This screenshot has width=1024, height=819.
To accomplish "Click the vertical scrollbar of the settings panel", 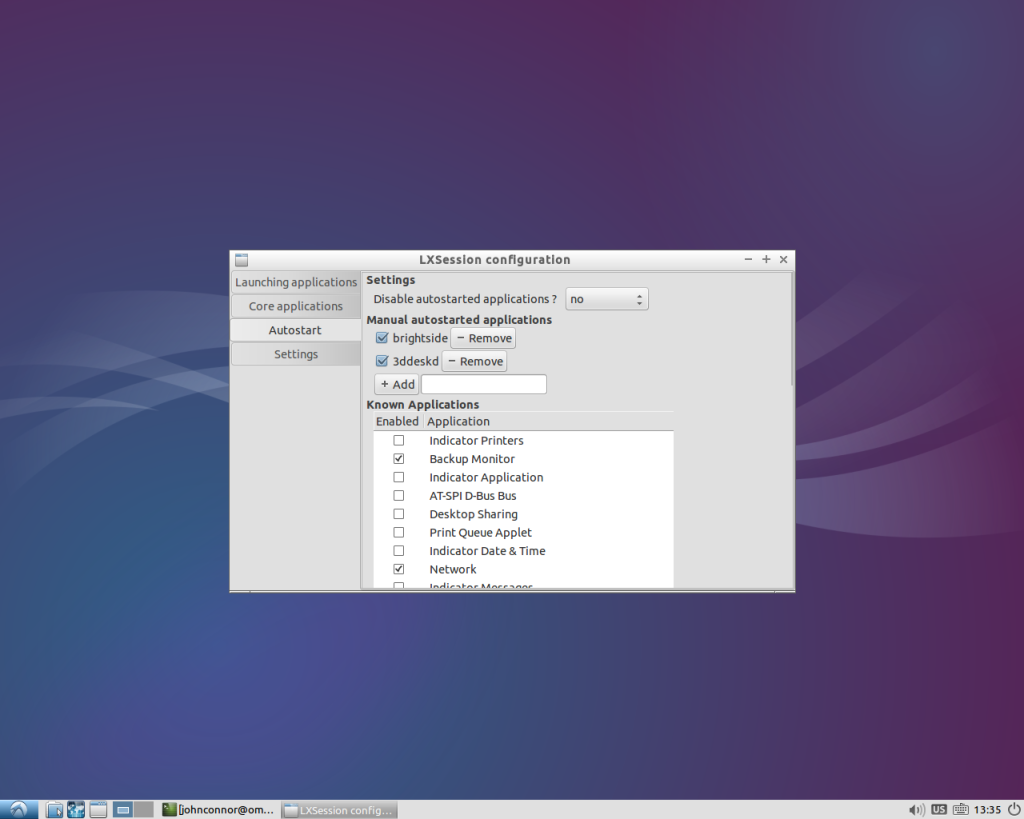I will coord(793,330).
